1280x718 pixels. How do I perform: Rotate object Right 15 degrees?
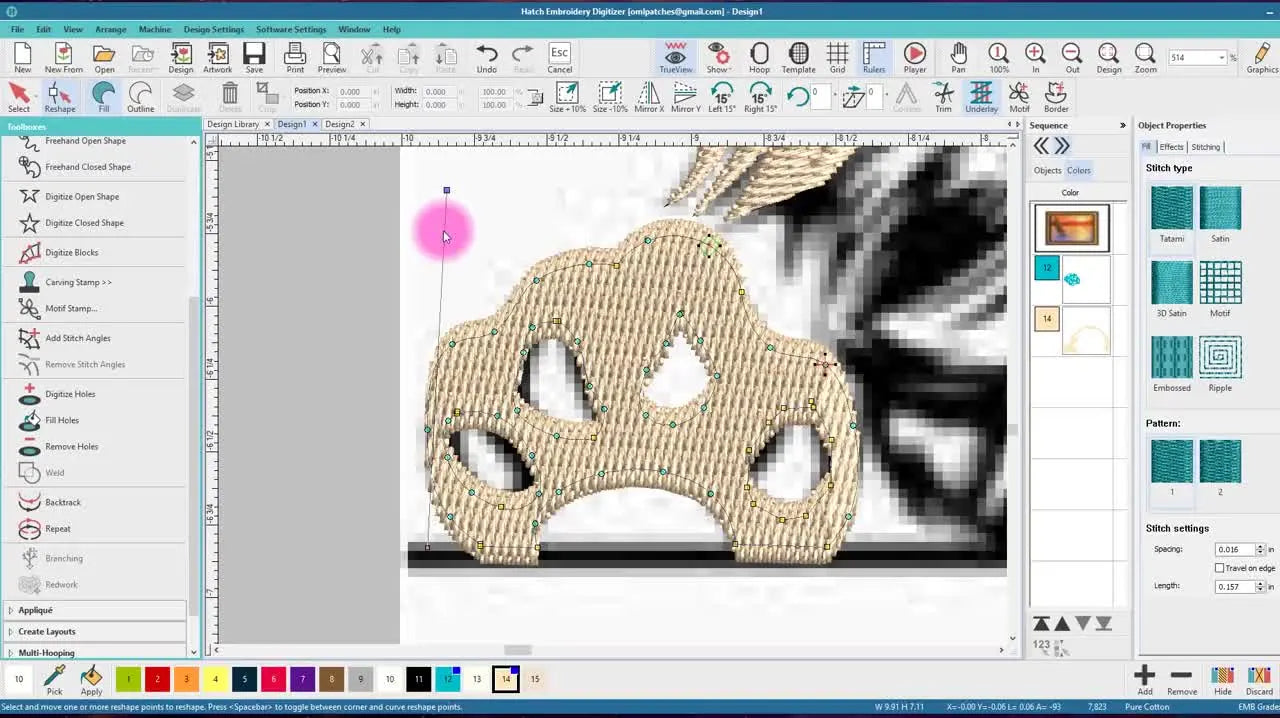click(x=760, y=97)
